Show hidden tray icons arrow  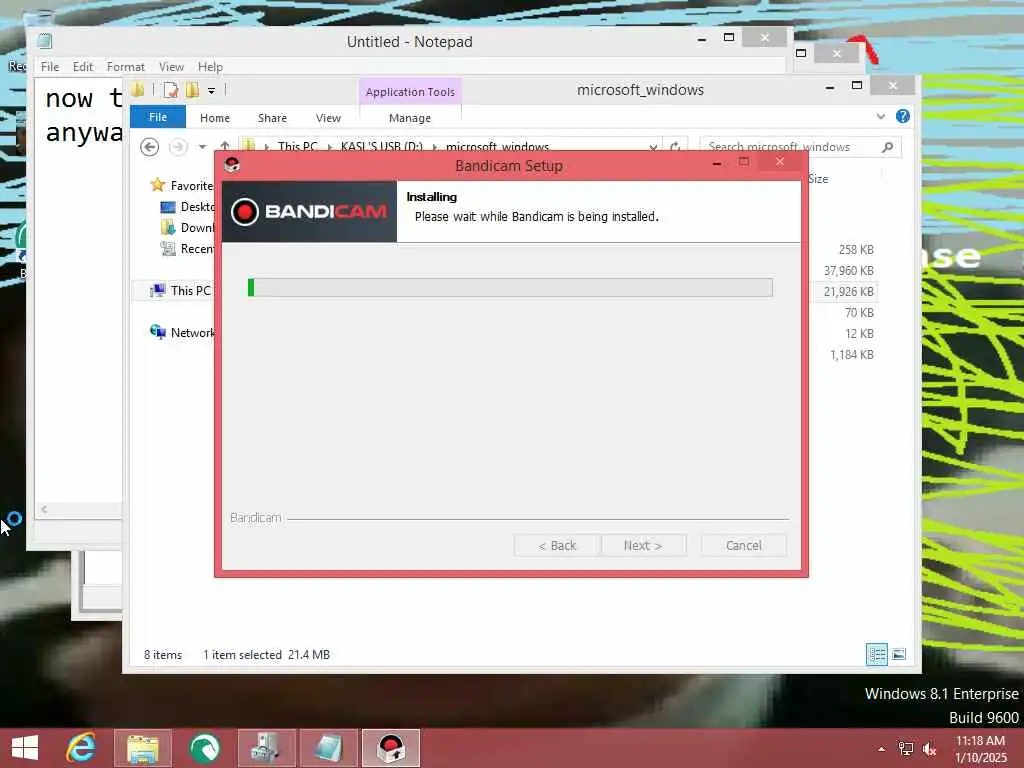[882, 749]
